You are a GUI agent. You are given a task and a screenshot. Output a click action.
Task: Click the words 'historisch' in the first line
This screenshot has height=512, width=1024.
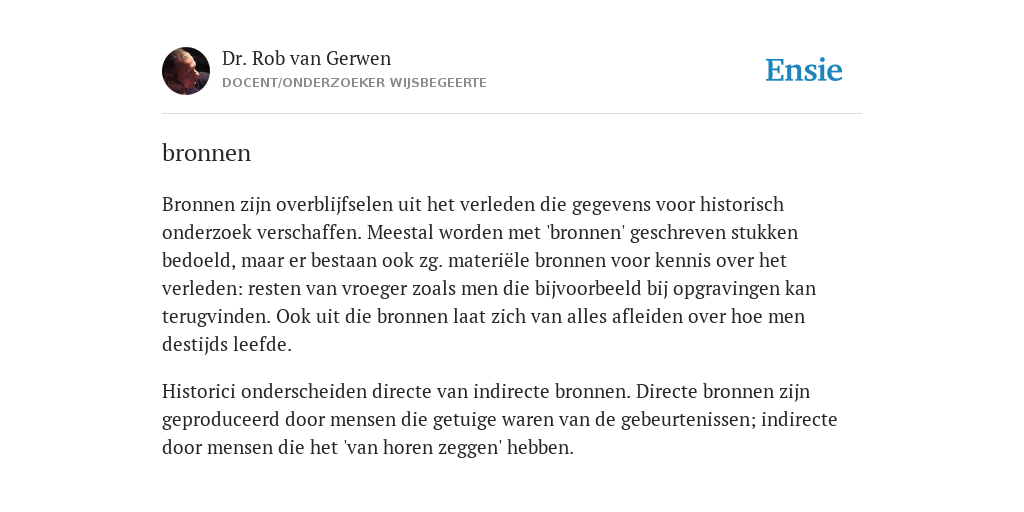tap(742, 204)
